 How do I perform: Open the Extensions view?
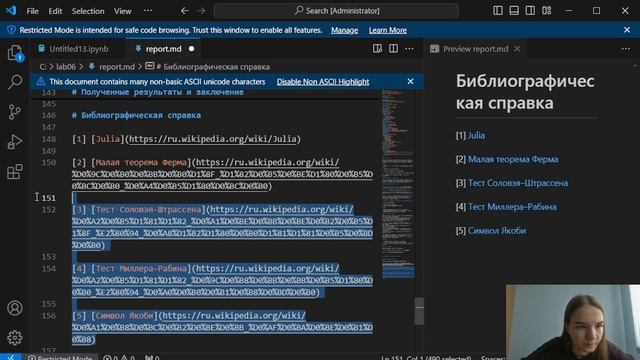15,172
